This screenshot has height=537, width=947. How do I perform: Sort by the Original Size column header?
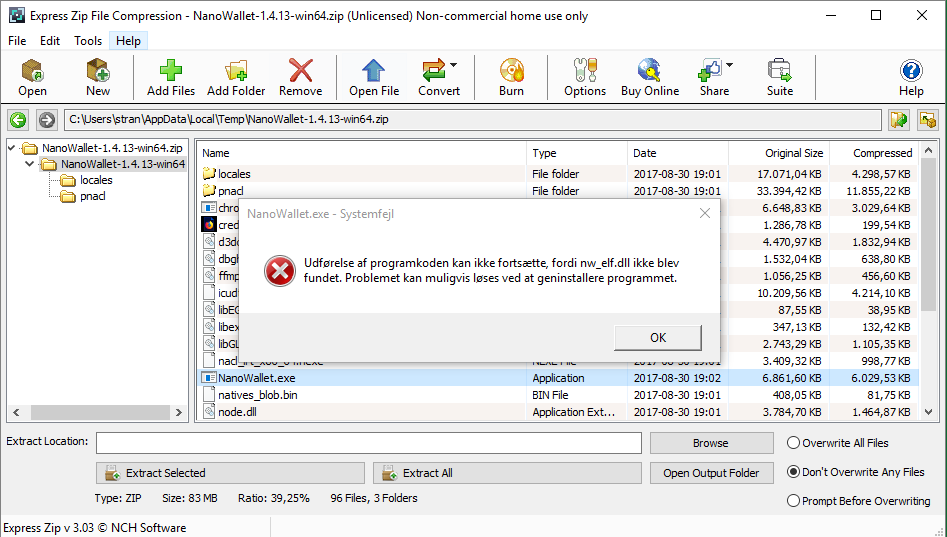tap(779, 153)
